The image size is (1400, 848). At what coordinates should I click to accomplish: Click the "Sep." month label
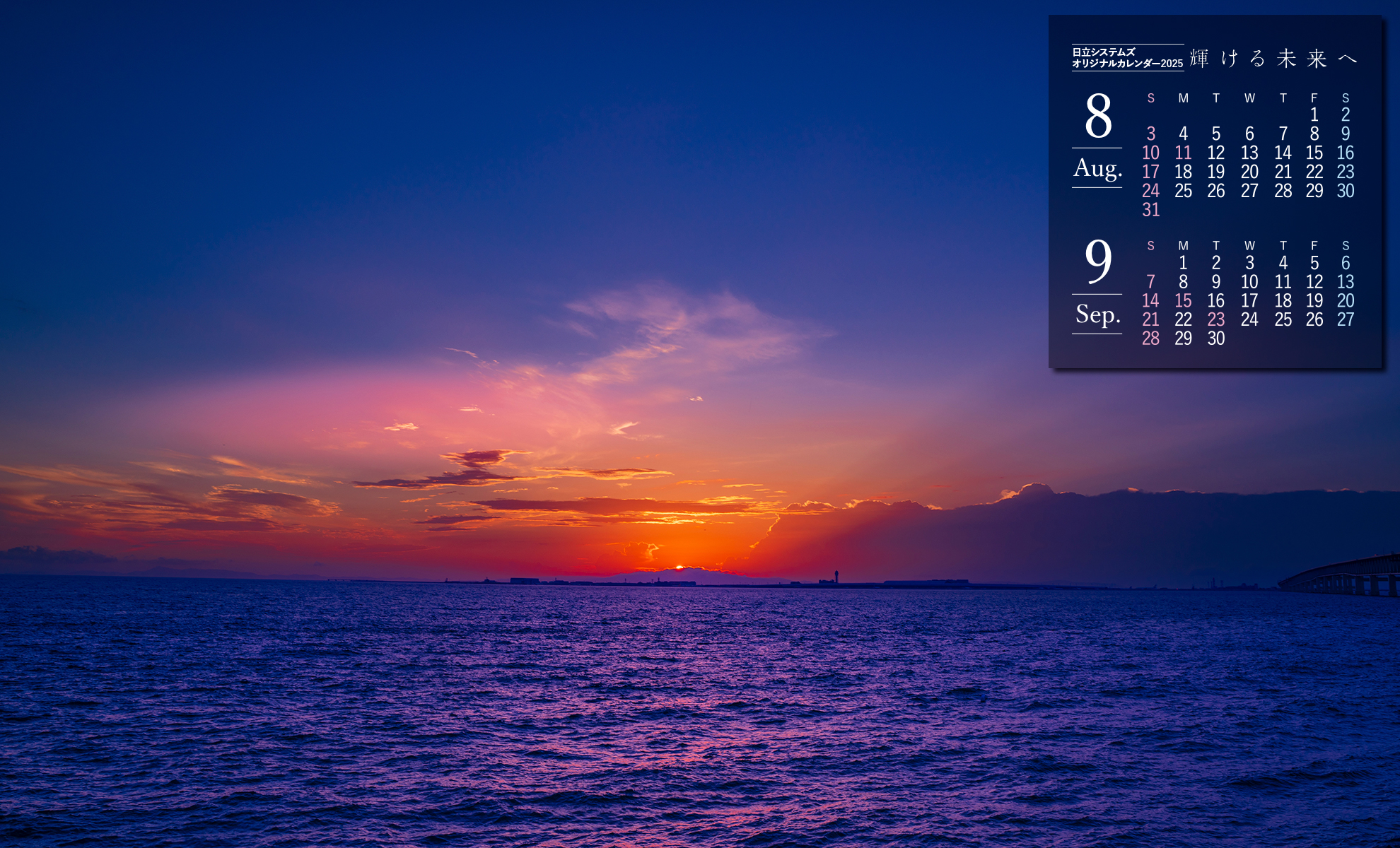(x=1098, y=314)
